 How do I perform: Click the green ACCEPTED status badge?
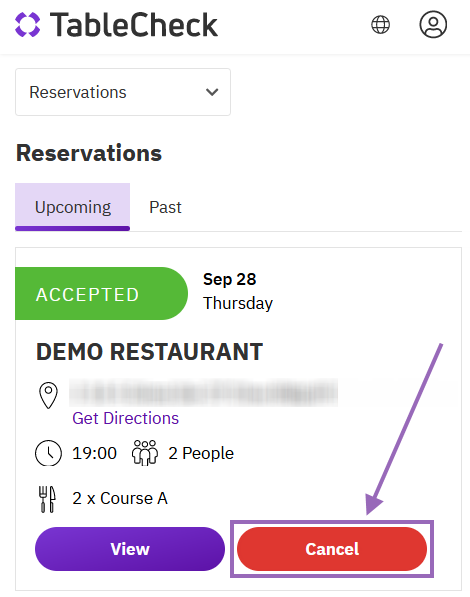(x=101, y=294)
